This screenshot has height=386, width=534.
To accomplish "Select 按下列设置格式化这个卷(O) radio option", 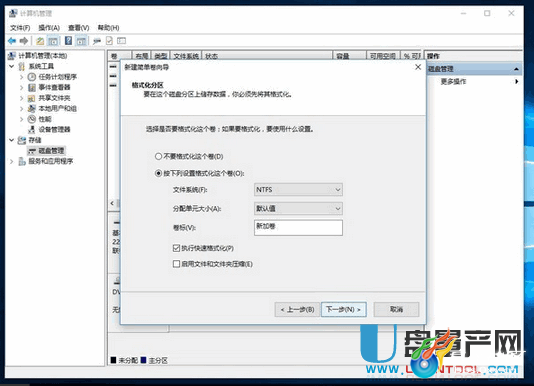I will coord(158,173).
